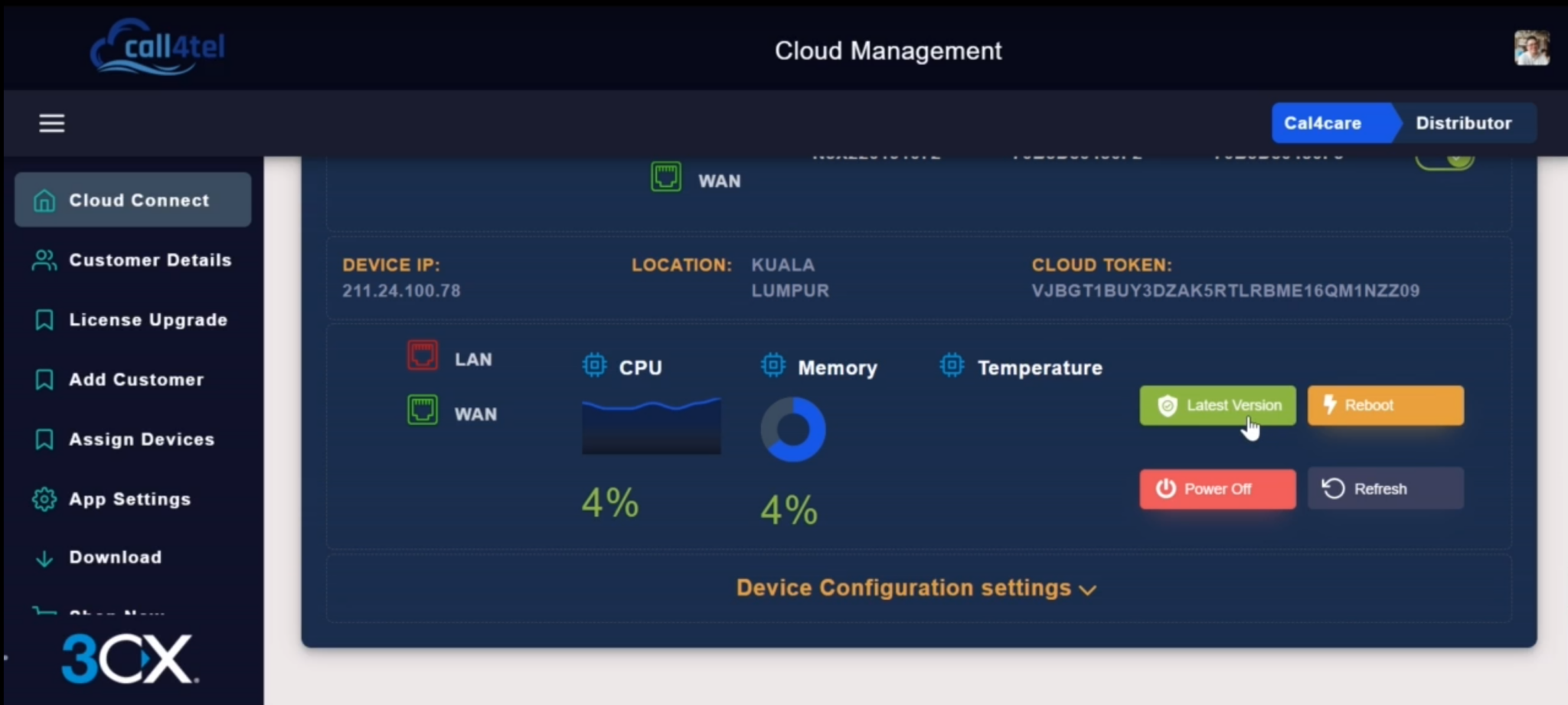Click the Shop Now cart icon
This screenshot has height=705, width=1568.
(44, 612)
